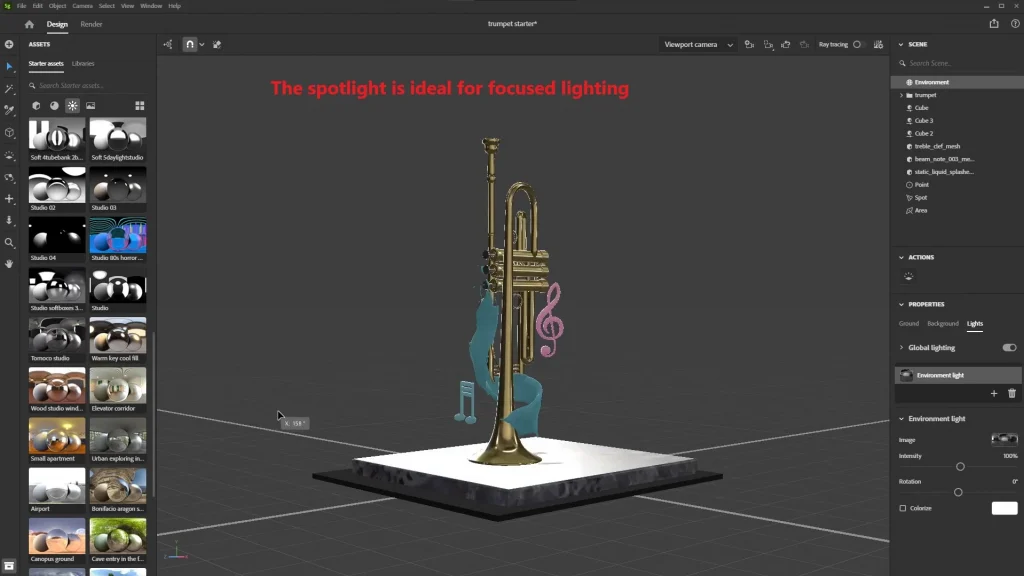This screenshot has width=1024, height=576.
Task: Choose the Studio 80s horror environment thumbnail
Action: [118, 235]
